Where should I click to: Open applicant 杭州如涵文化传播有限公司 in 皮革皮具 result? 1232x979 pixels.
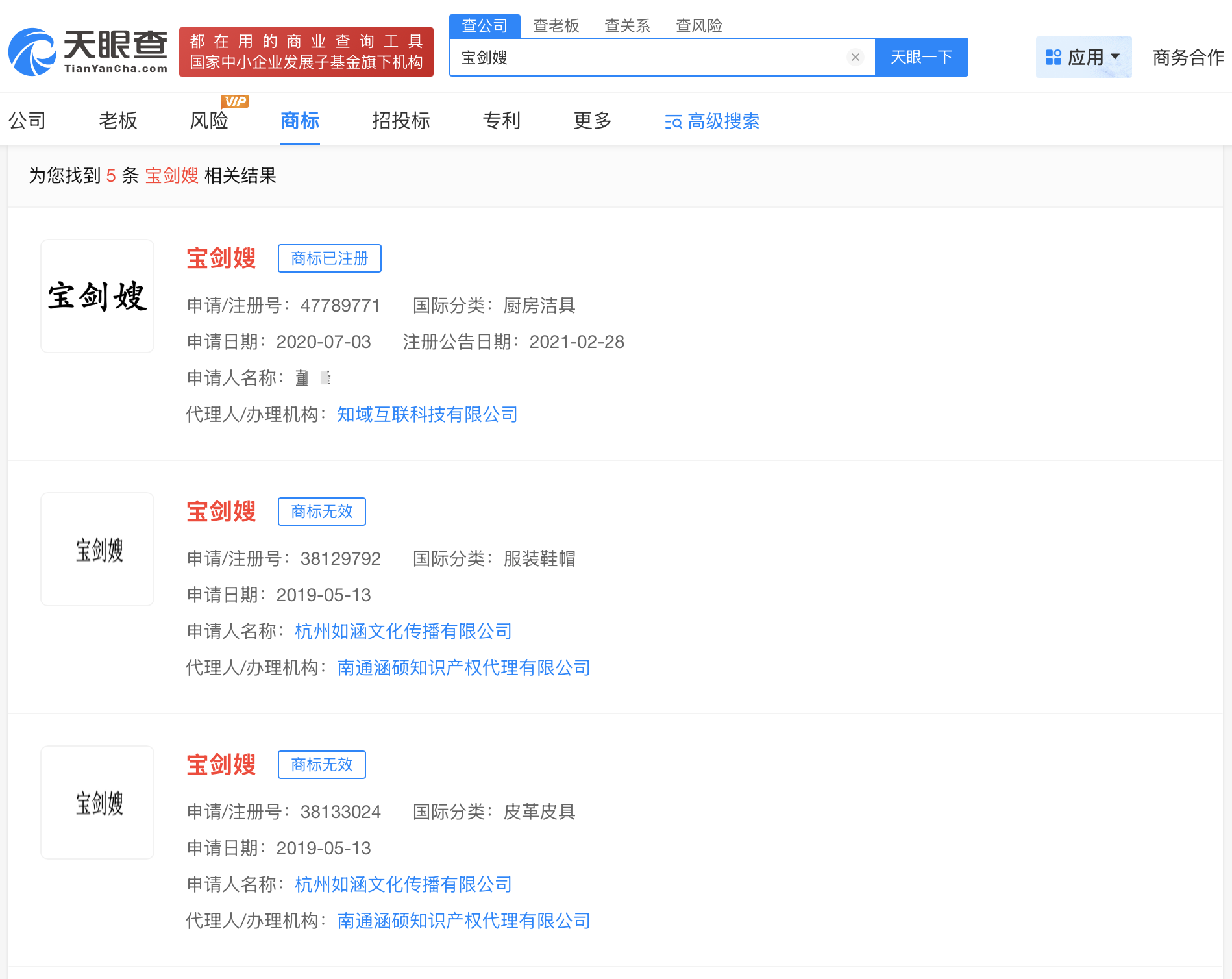click(x=403, y=884)
